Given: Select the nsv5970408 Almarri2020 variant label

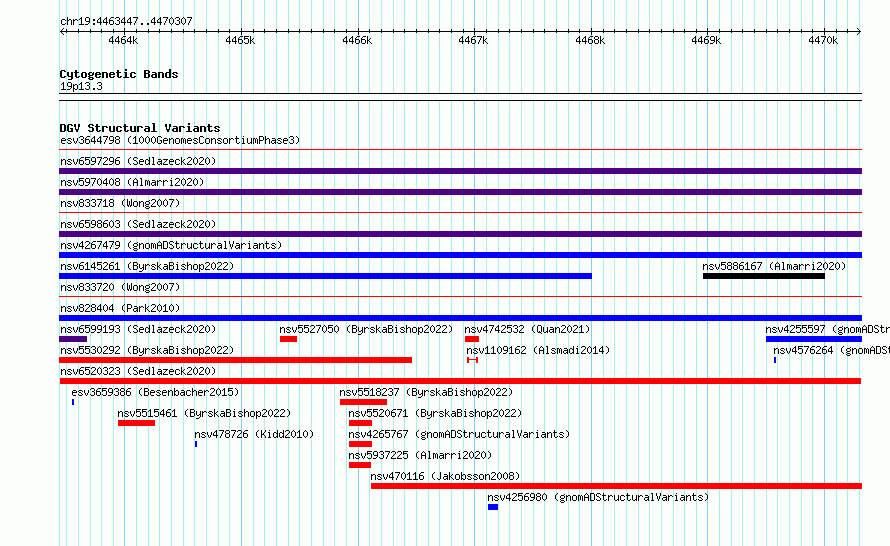Looking at the screenshot, I should click(x=132, y=182).
